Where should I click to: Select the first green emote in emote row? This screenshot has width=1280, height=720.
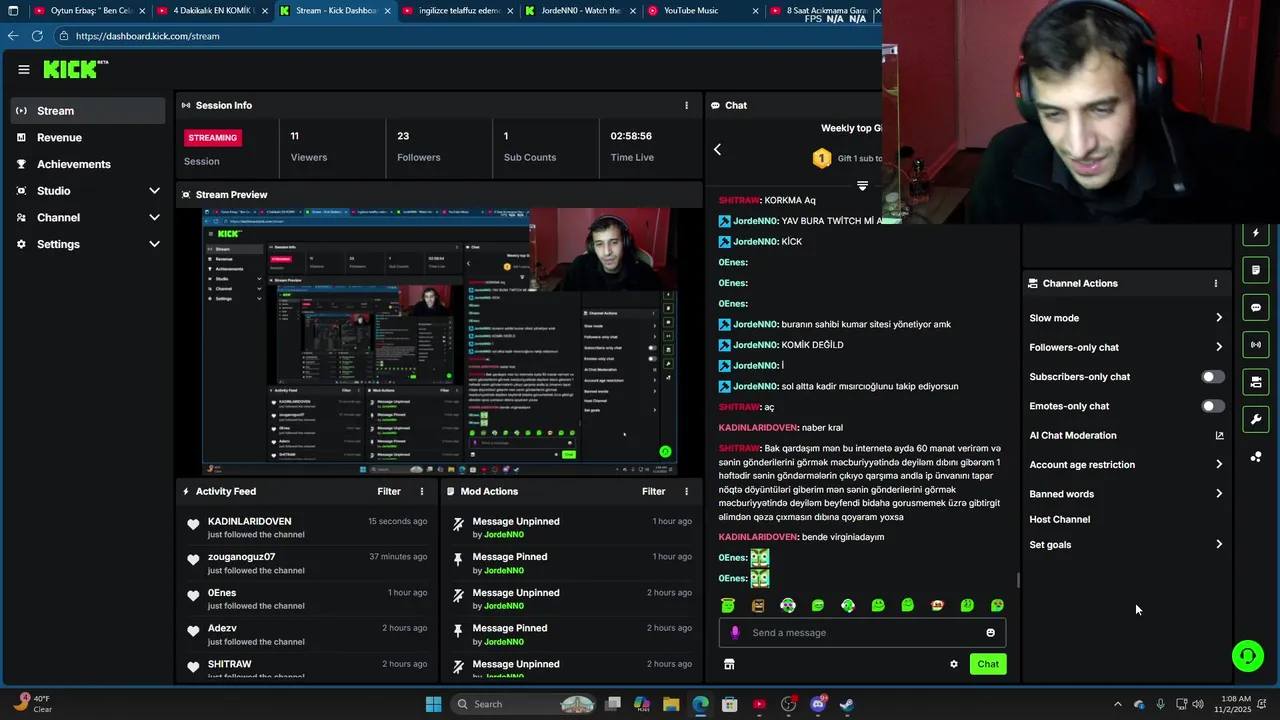pyautogui.click(x=728, y=605)
